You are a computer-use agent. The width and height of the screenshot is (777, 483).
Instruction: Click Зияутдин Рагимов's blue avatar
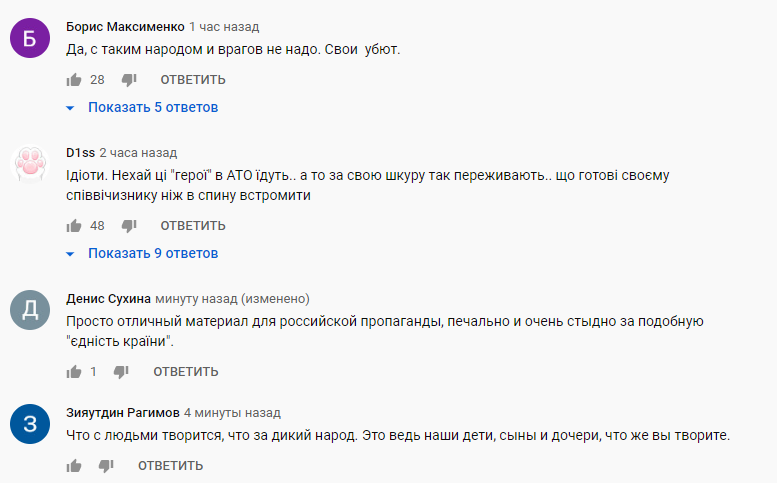(x=30, y=424)
